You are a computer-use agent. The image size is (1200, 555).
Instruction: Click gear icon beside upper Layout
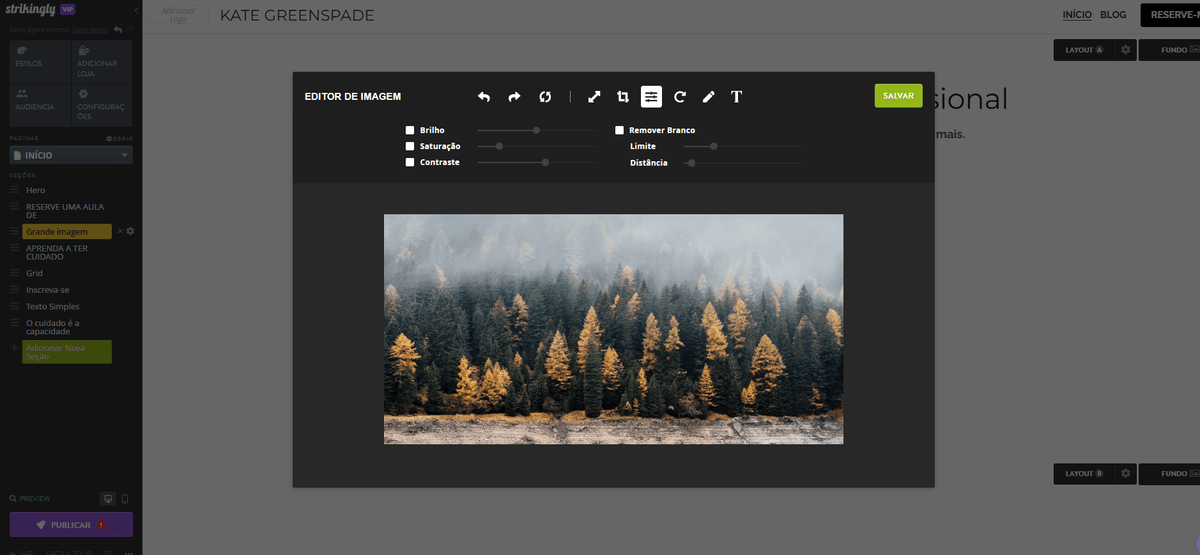pyautogui.click(x=1126, y=49)
